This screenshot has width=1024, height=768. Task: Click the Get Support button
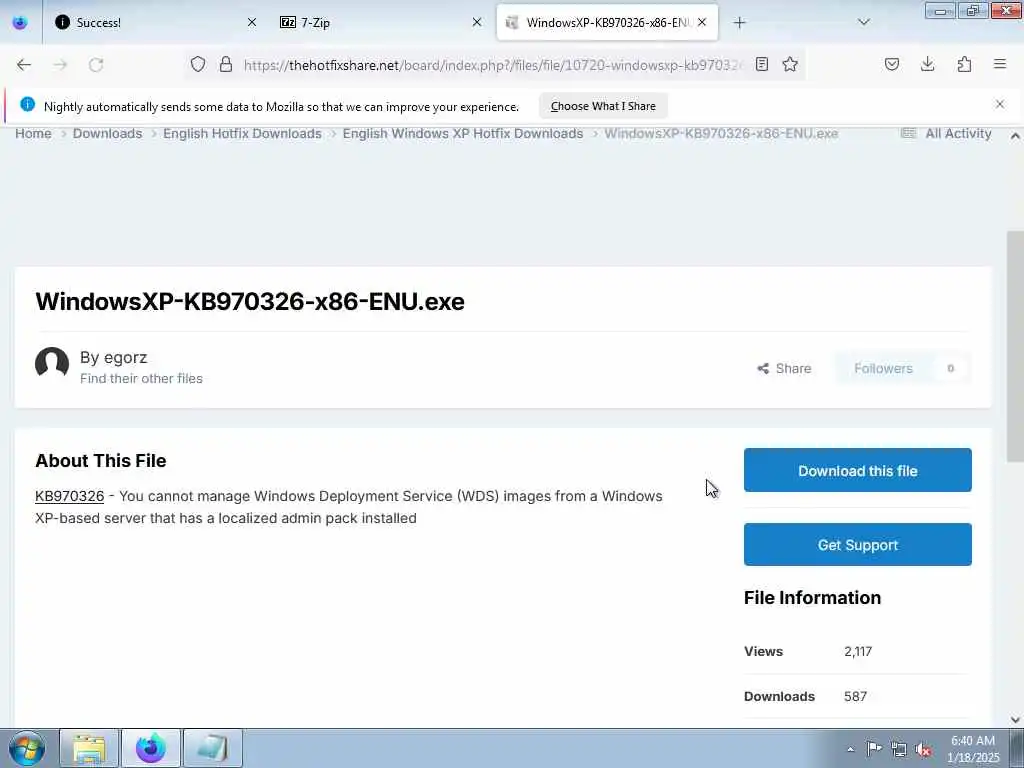857,545
